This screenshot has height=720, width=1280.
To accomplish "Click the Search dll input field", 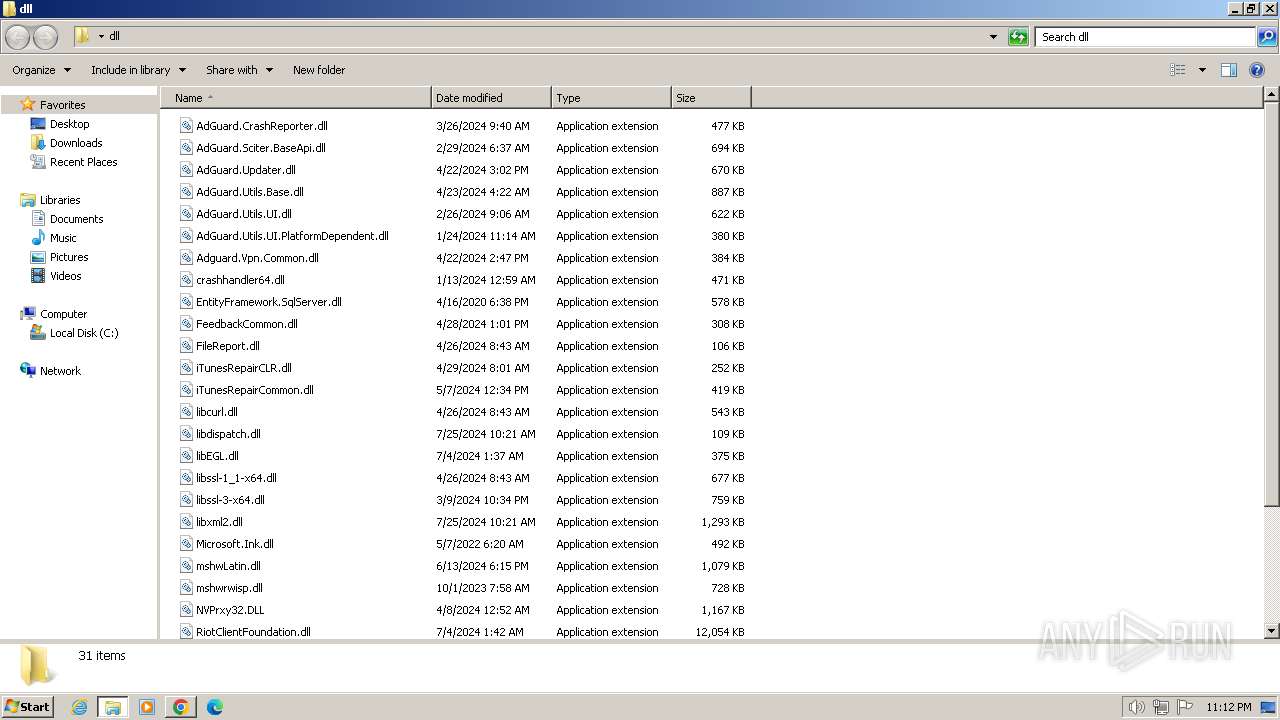I will tap(1146, 37).
